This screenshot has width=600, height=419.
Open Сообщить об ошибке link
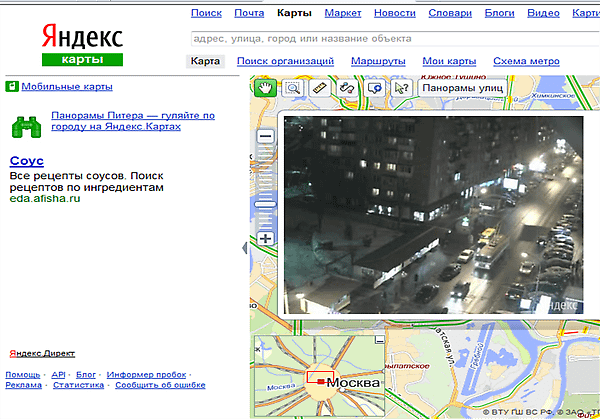(x=160, y=385)
